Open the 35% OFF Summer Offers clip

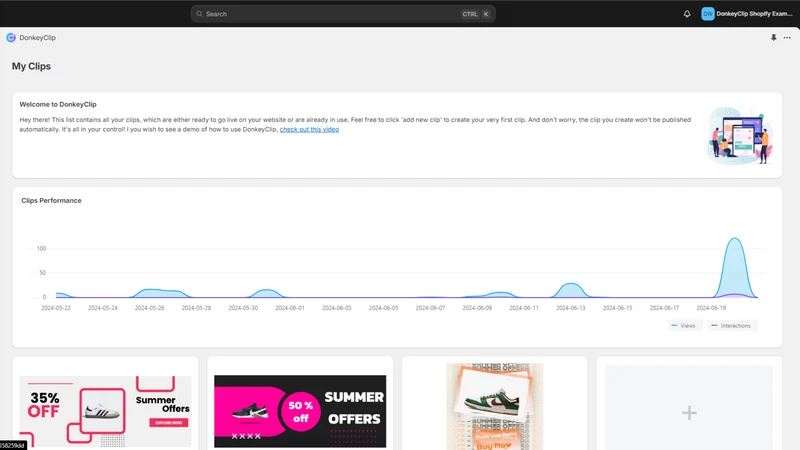[x=105, y=411]
